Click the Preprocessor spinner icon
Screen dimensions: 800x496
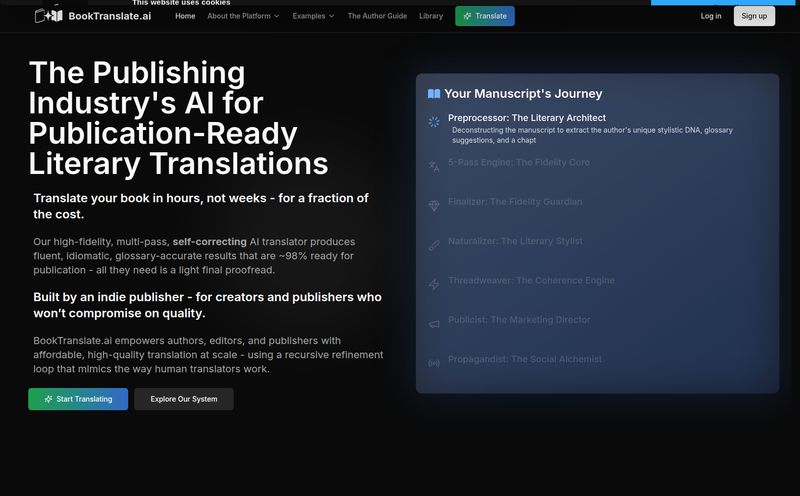point(434,122)
